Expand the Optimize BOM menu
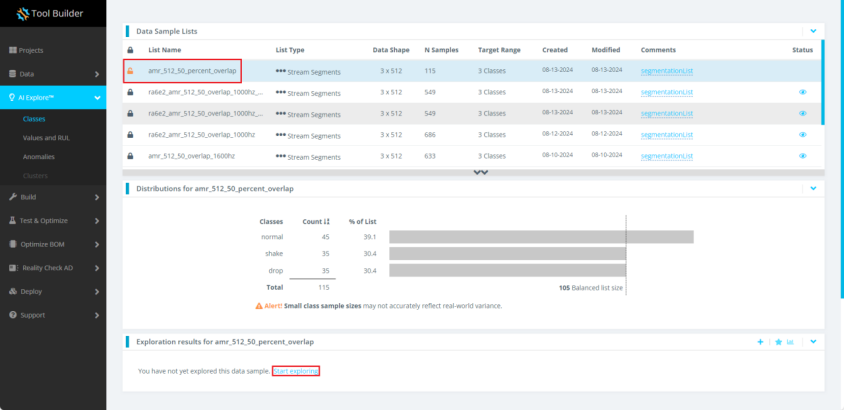This screenshot has width=844, height=410. (53, 244)
